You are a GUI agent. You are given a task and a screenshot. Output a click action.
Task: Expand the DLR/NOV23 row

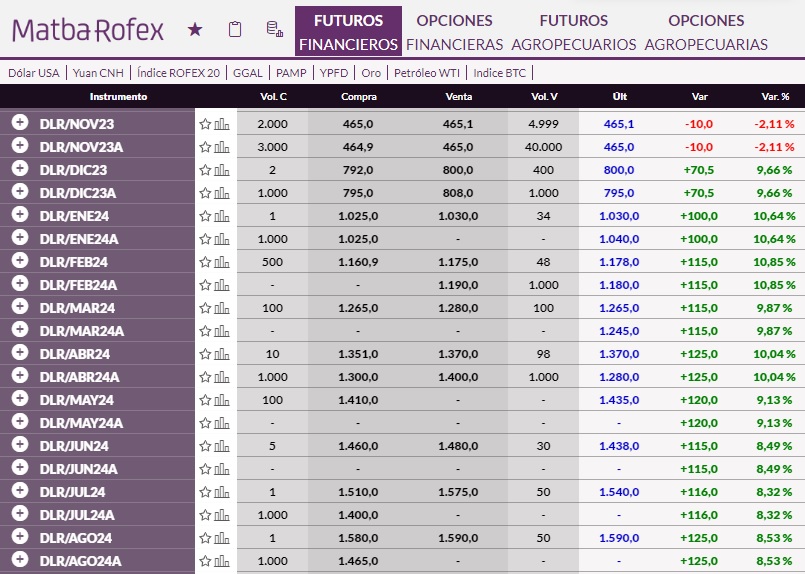coord(19,123)
